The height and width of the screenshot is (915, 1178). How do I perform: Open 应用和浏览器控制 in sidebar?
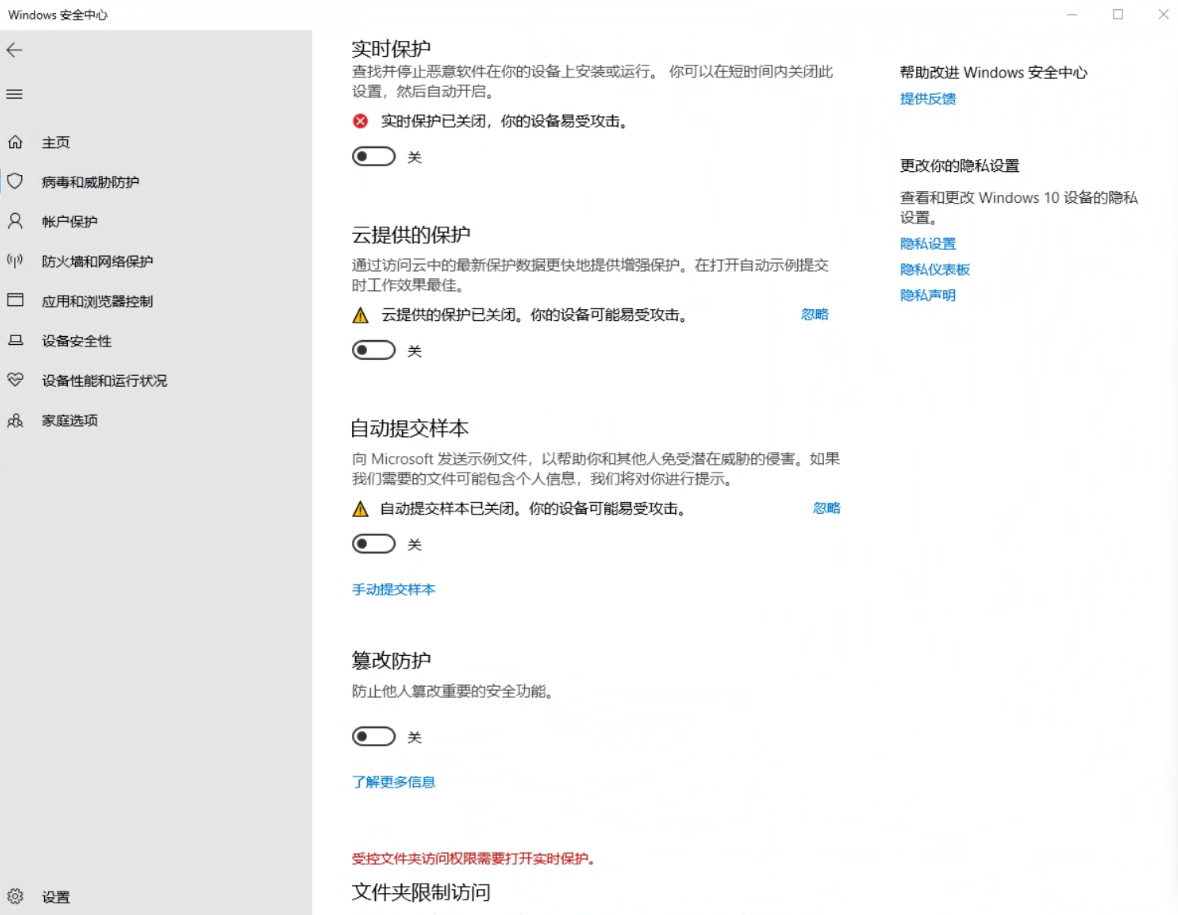pyautogui.click(x=97, y=301)
